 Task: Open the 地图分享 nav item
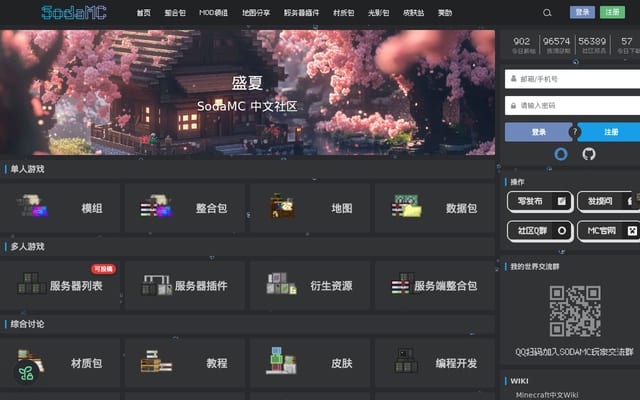pyautogui.click(x=256, y=13)
